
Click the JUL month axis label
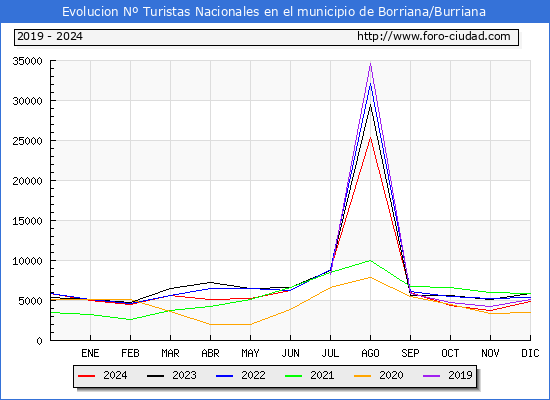coord(330,353)
